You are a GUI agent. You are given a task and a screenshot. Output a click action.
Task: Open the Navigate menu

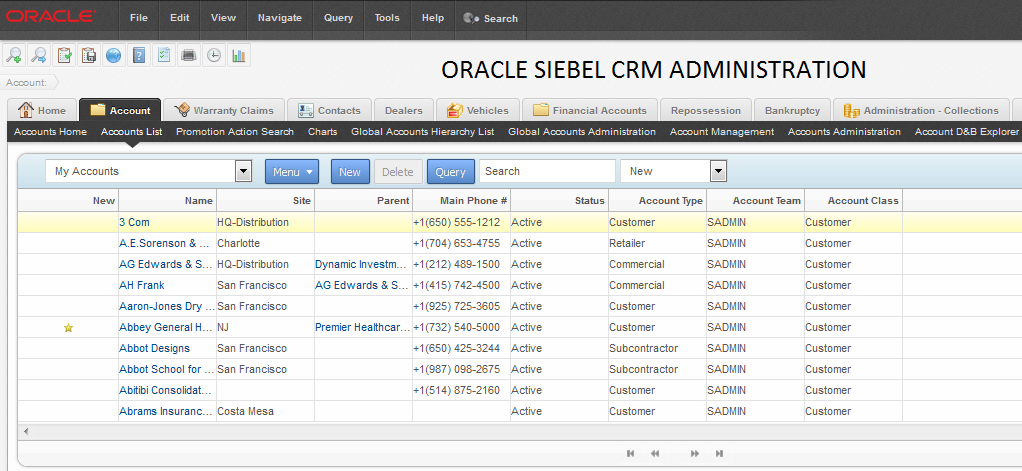[x=280, y=18]
